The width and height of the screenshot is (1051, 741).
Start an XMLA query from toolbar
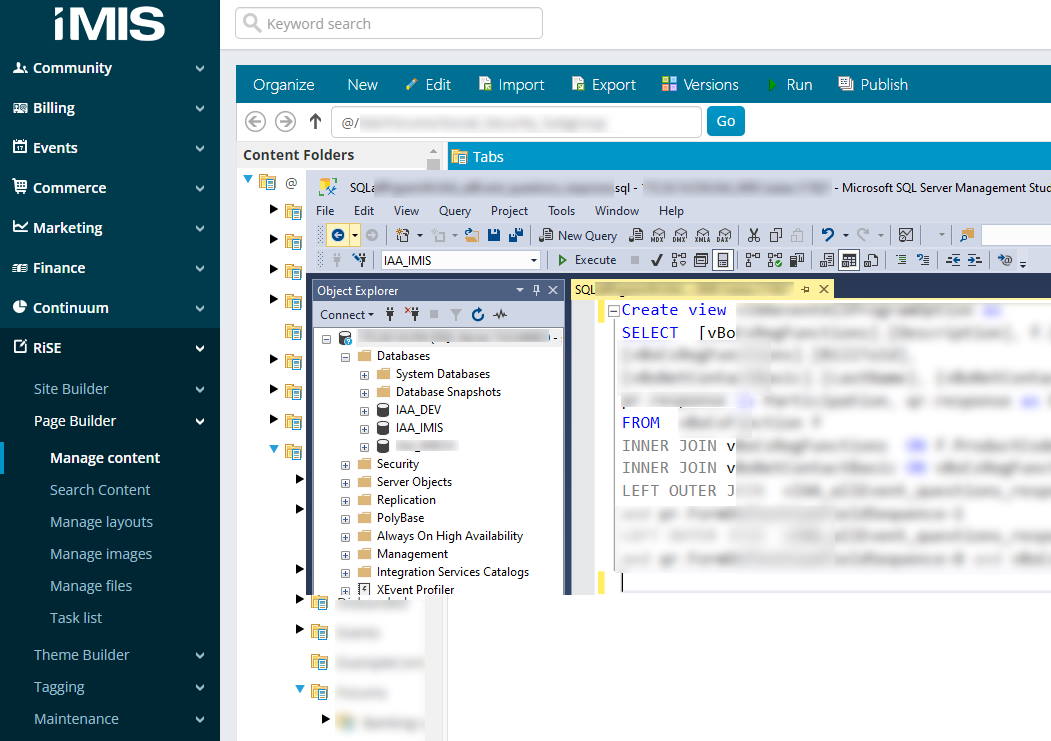pyautogui.click(x=702, y=235)
